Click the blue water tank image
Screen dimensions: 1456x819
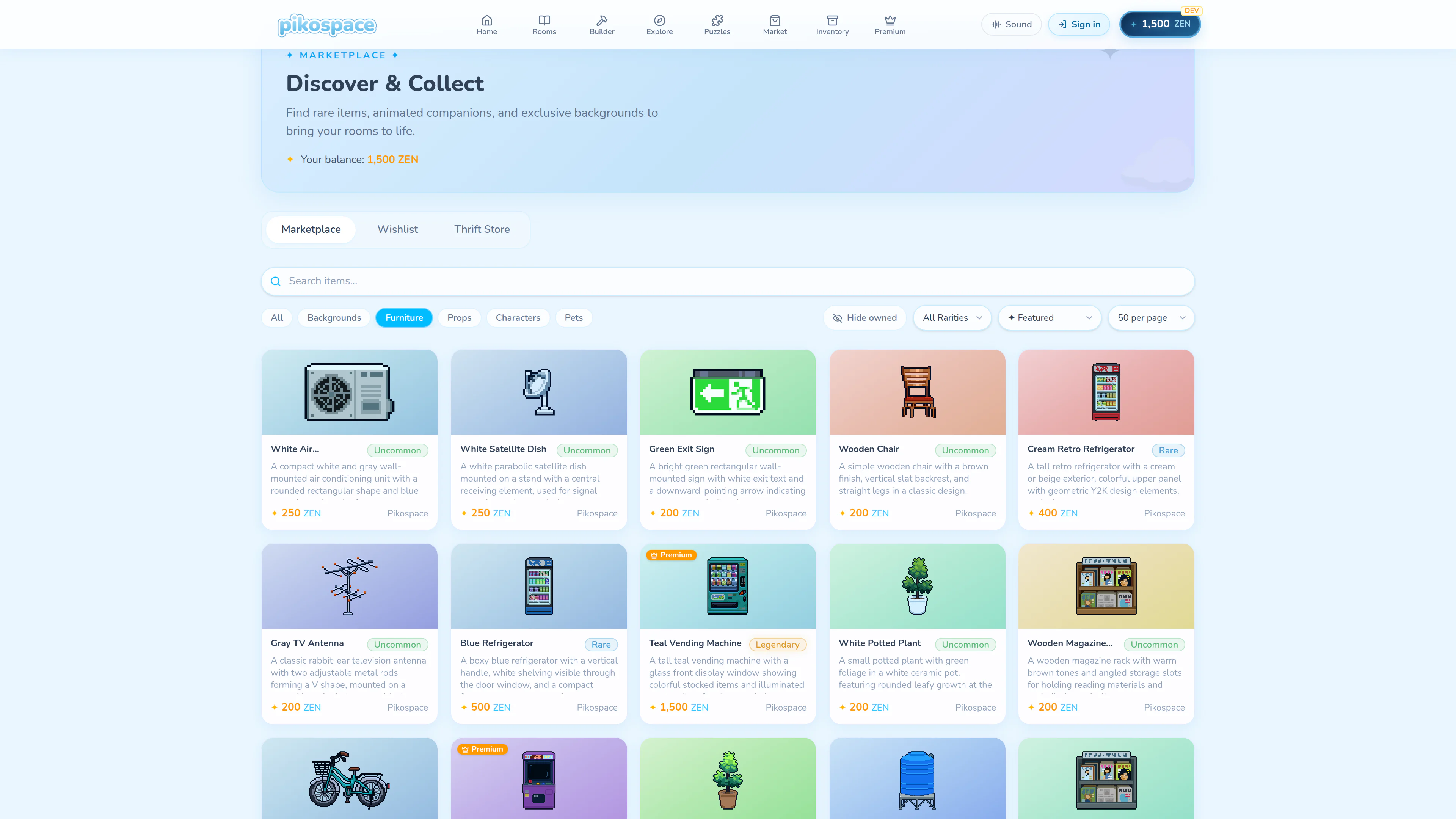[917, 780]
